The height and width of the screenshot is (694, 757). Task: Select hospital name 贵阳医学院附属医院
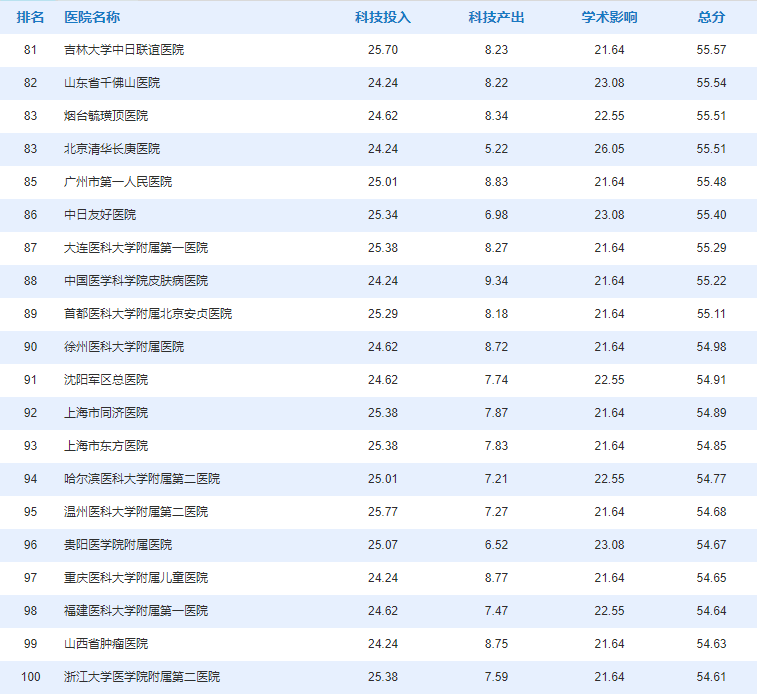[x=118, y=545]
